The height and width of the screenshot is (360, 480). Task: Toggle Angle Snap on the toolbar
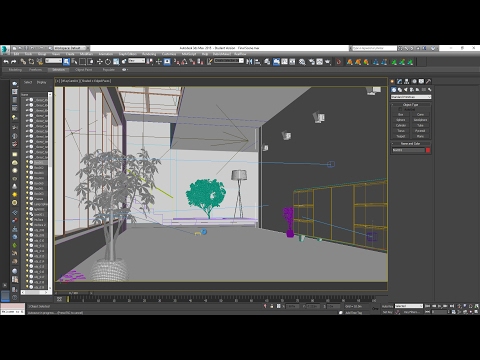184,62
